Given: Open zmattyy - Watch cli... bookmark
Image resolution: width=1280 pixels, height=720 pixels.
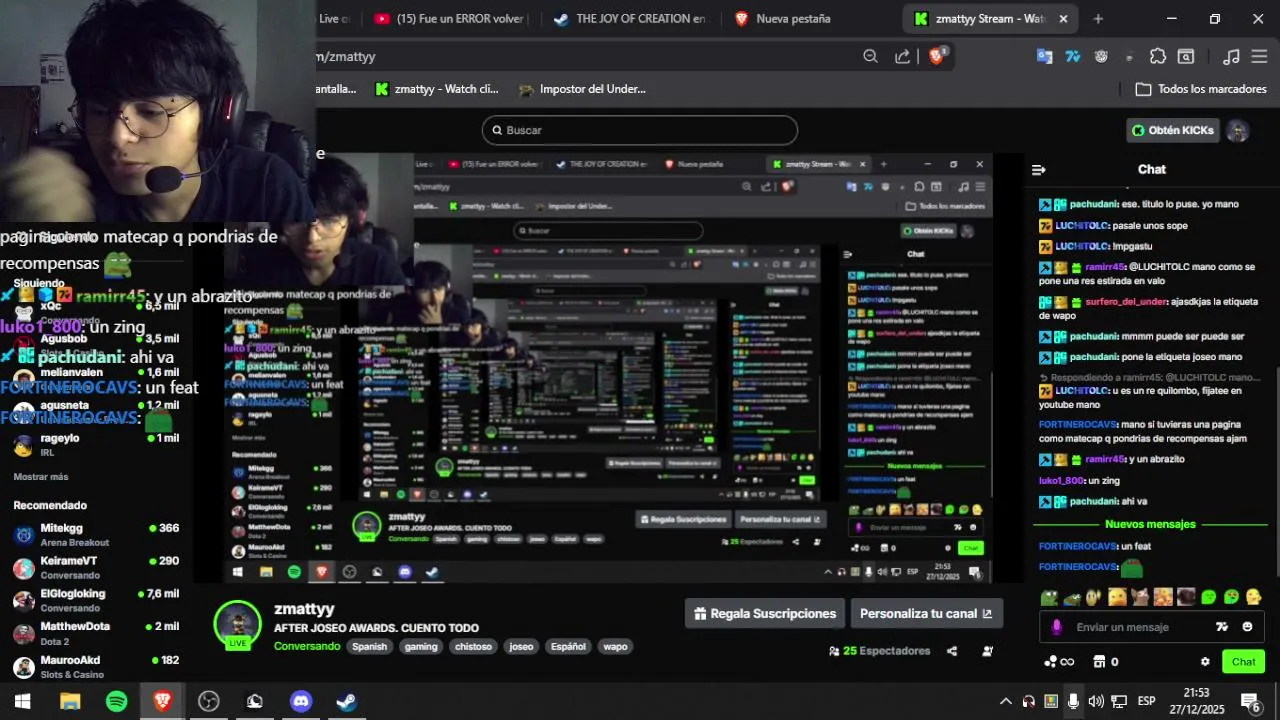Looking at the screenshot, I should [436, 89].
